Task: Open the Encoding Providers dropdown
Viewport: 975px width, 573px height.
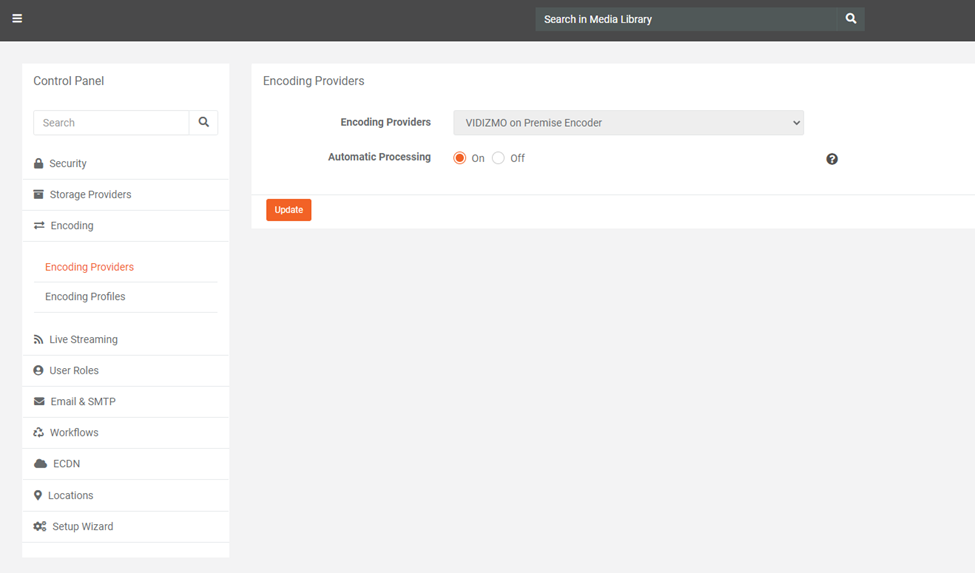Action: (628, 123)
